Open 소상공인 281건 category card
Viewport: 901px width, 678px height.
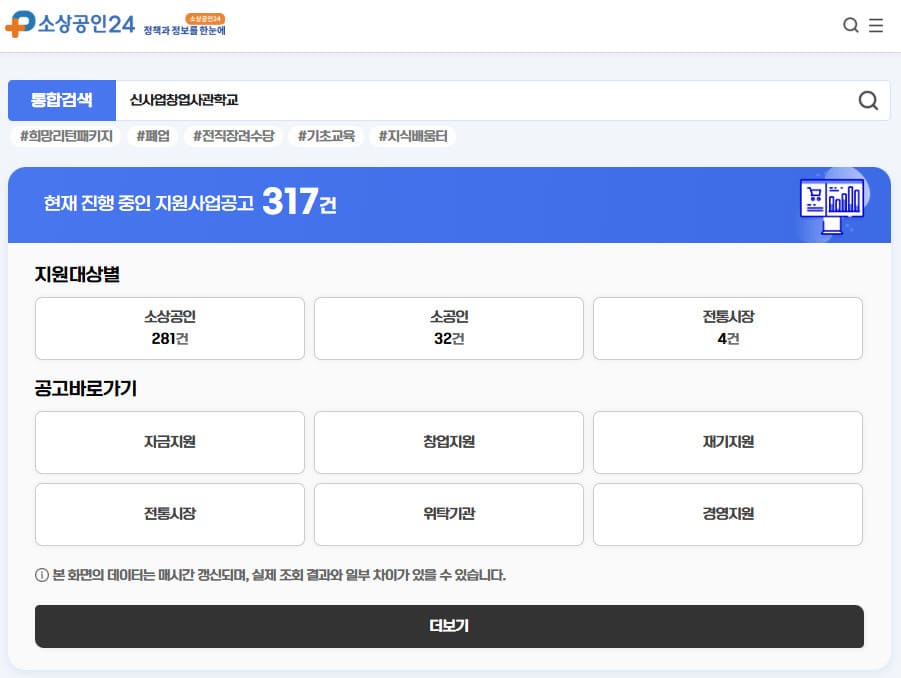click(x=170, y=328)
